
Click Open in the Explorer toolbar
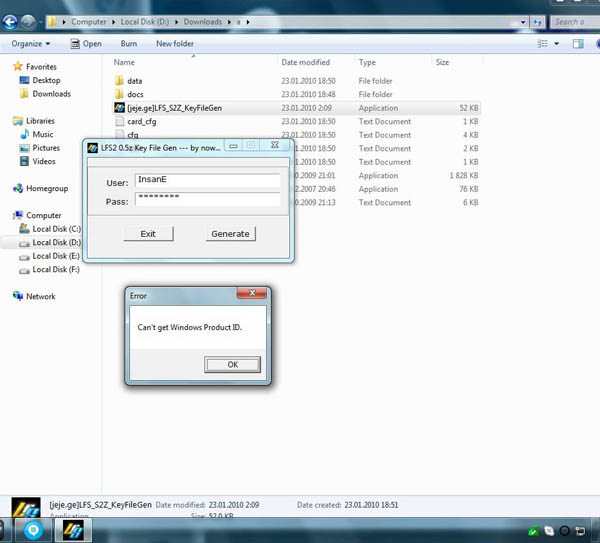(86, 44)
